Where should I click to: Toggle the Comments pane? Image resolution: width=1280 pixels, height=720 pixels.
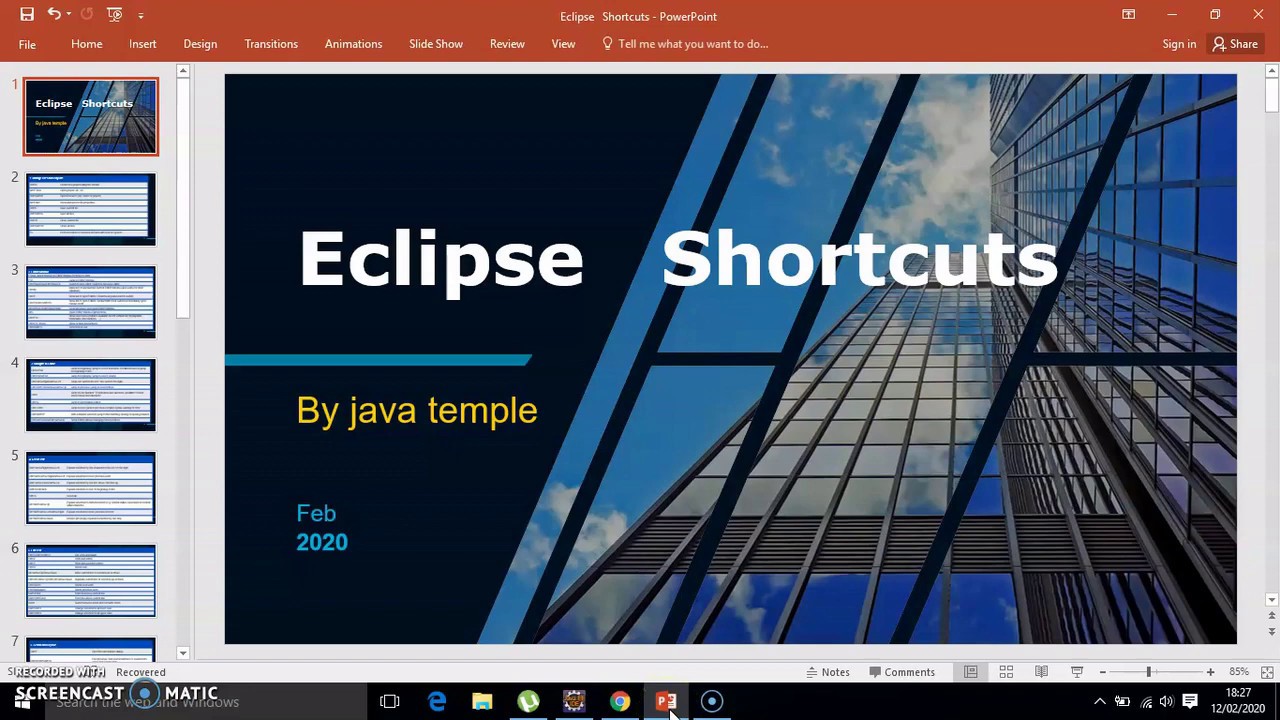pyautogui.click(x=902, y=672)
